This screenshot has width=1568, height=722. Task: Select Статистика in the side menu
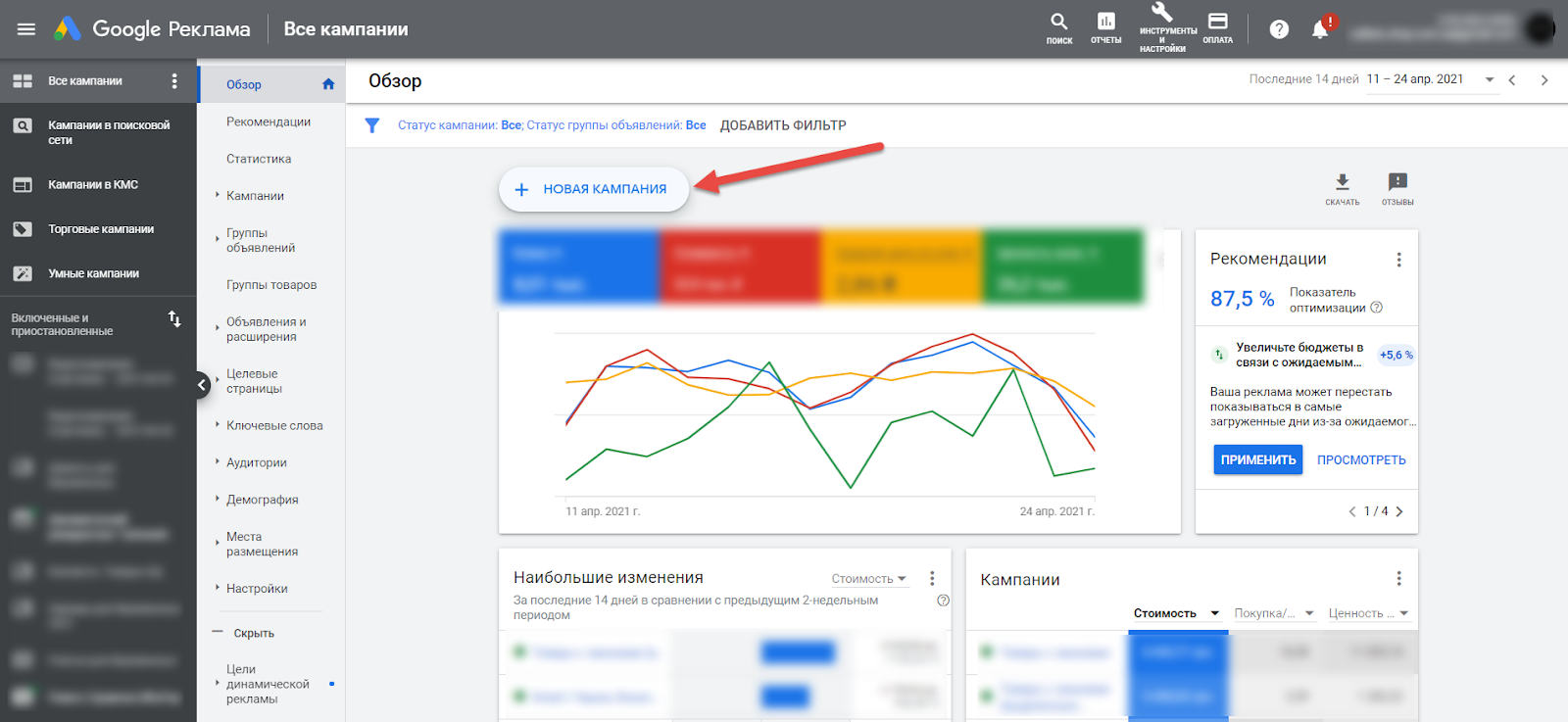pos(259,159)
